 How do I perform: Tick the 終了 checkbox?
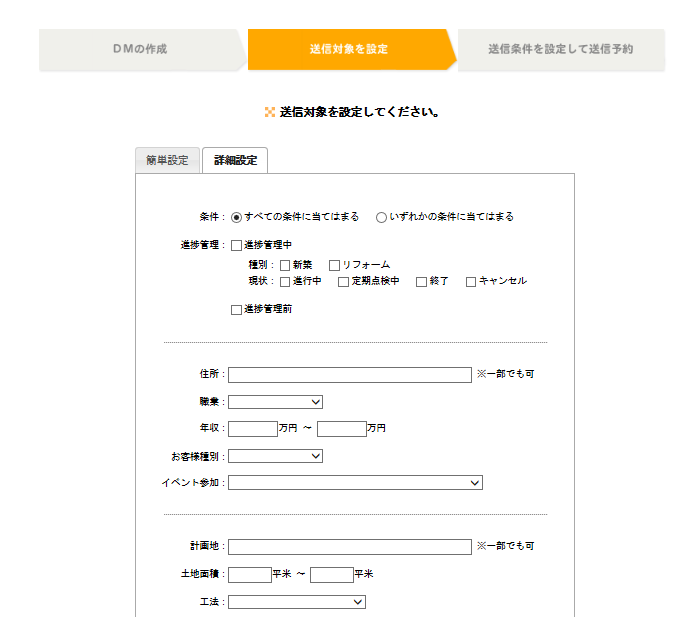click(x=421, y=282)
